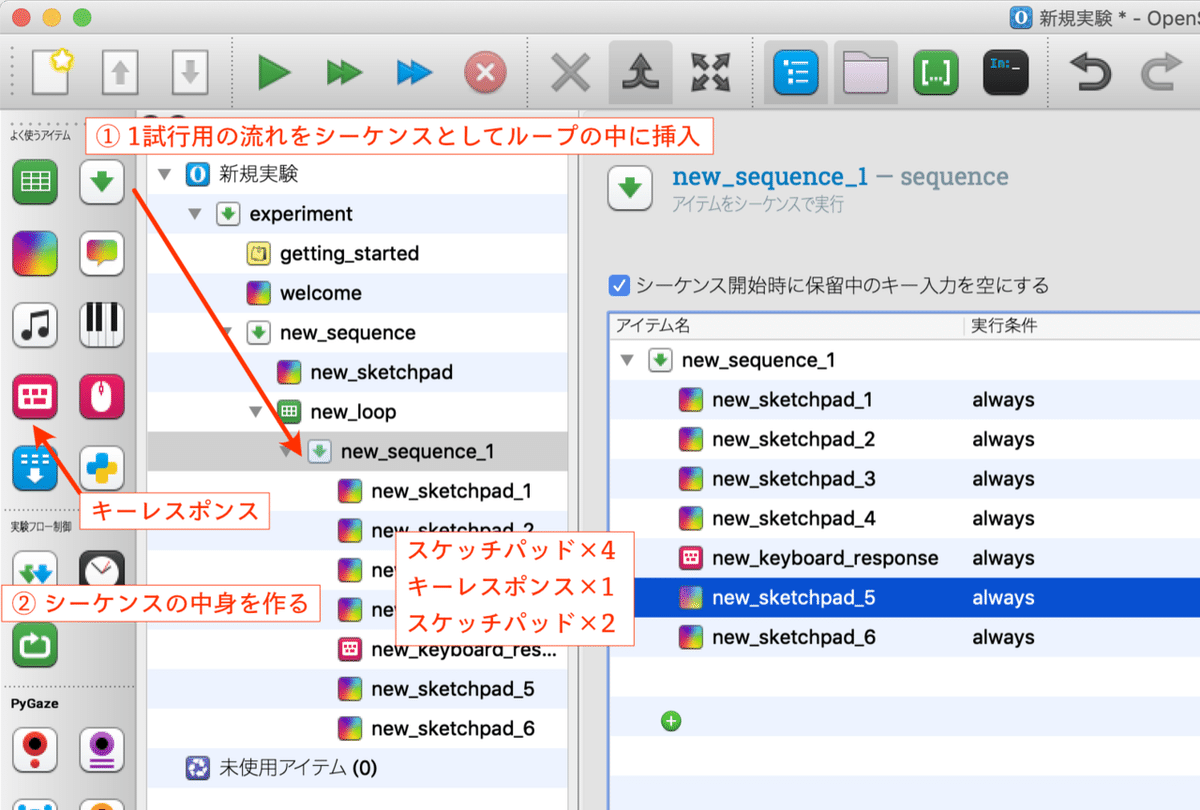Image resolution: width=1200 pixels, height=810 pixels.
Task: Collapse the experiment sequence node
Action: point(196,214)
